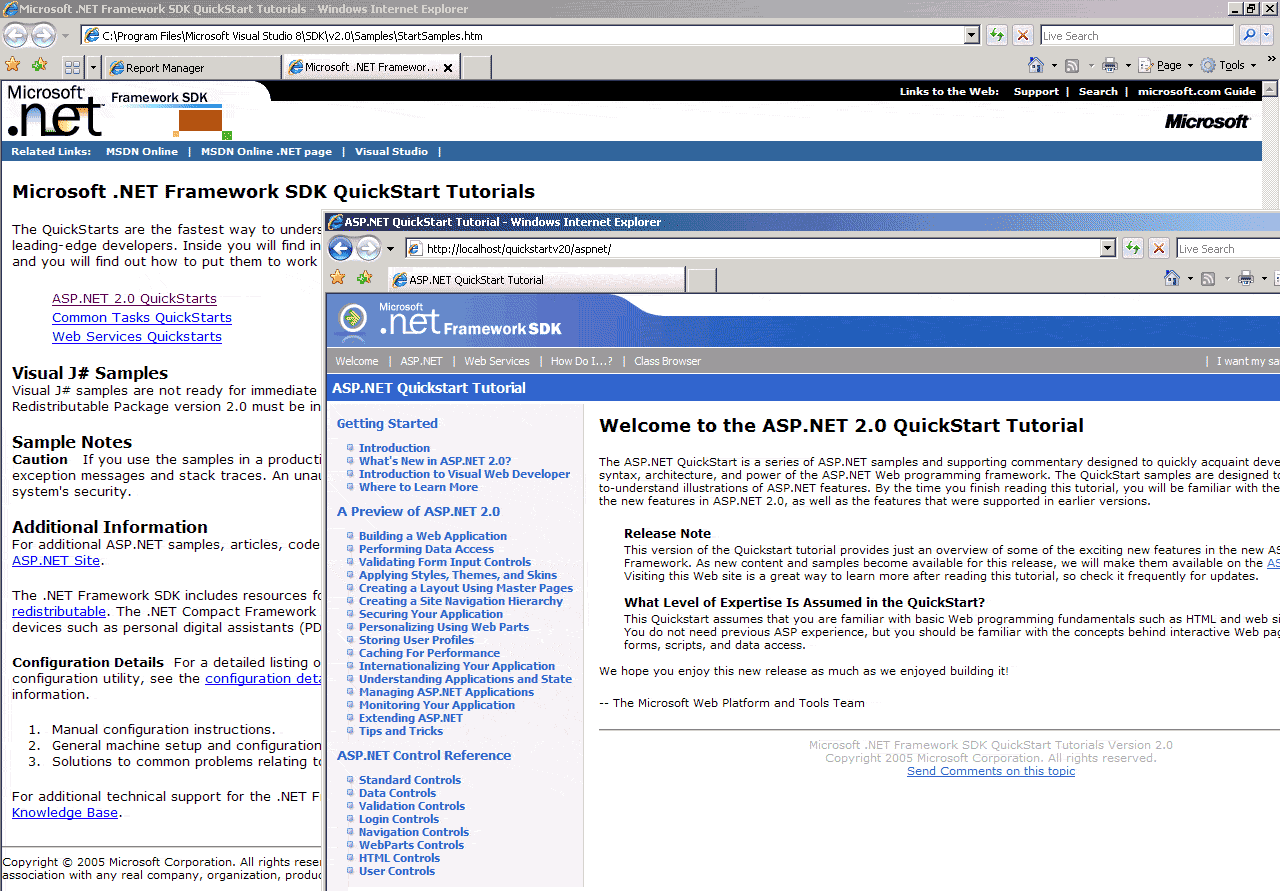Open the Tools menu dropdown
The image size is (1280, 891).
1228,65
